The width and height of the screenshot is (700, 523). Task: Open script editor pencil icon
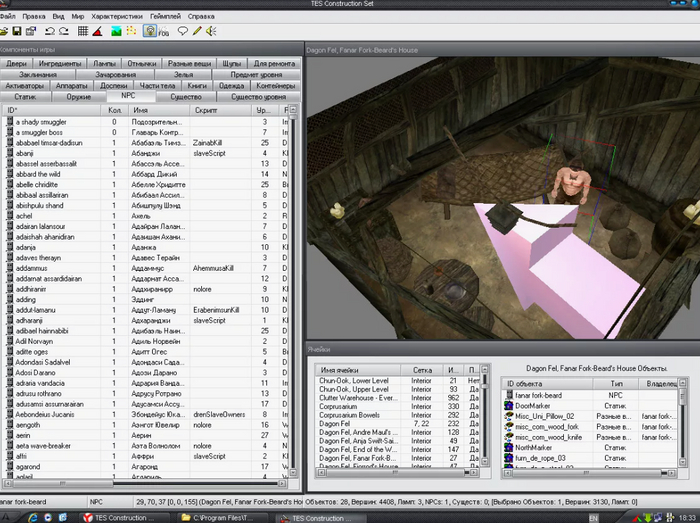[x=197, y=31]
